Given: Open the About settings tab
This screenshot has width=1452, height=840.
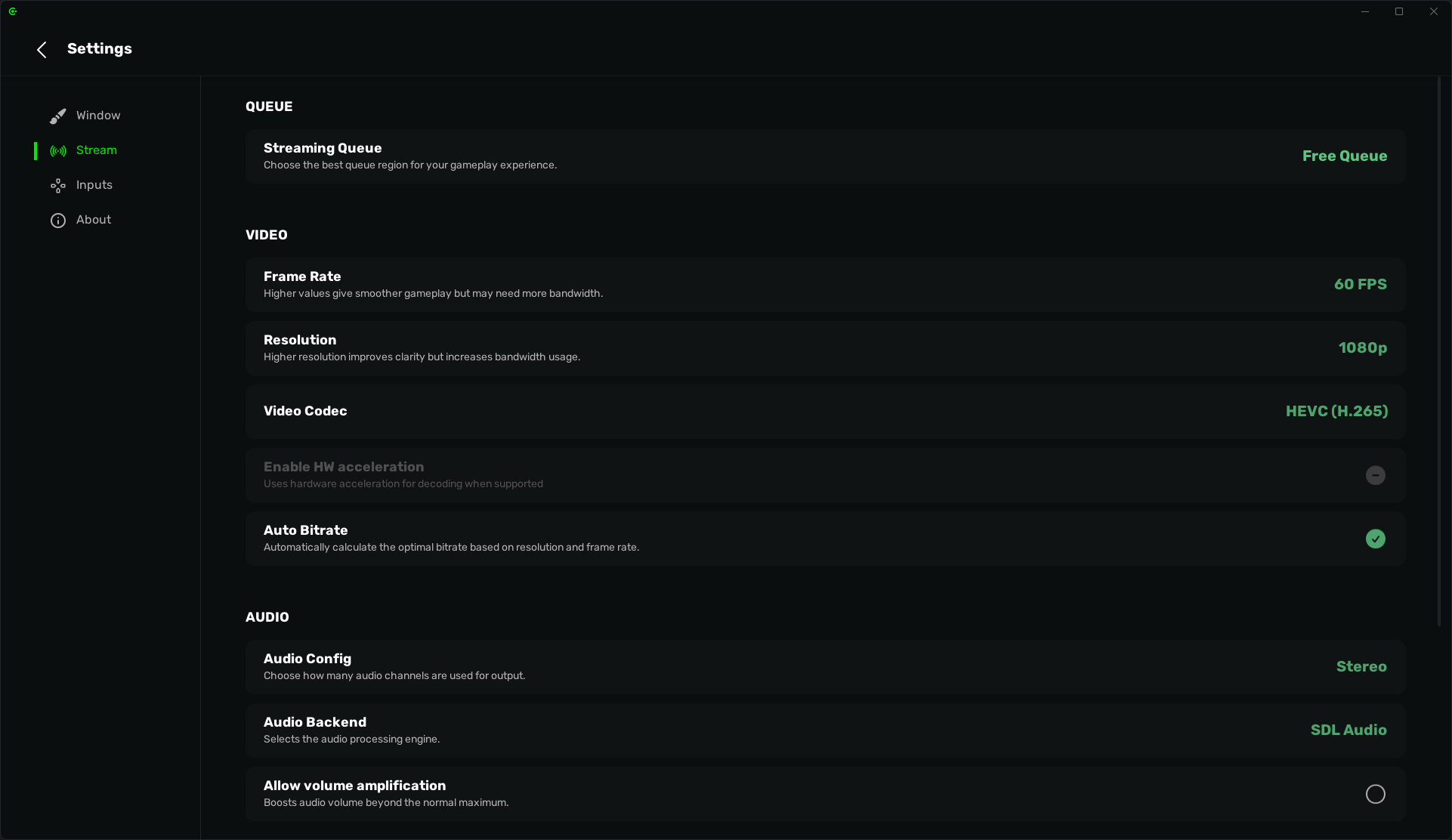Looking at the screenshot, I should coord(94,220).
